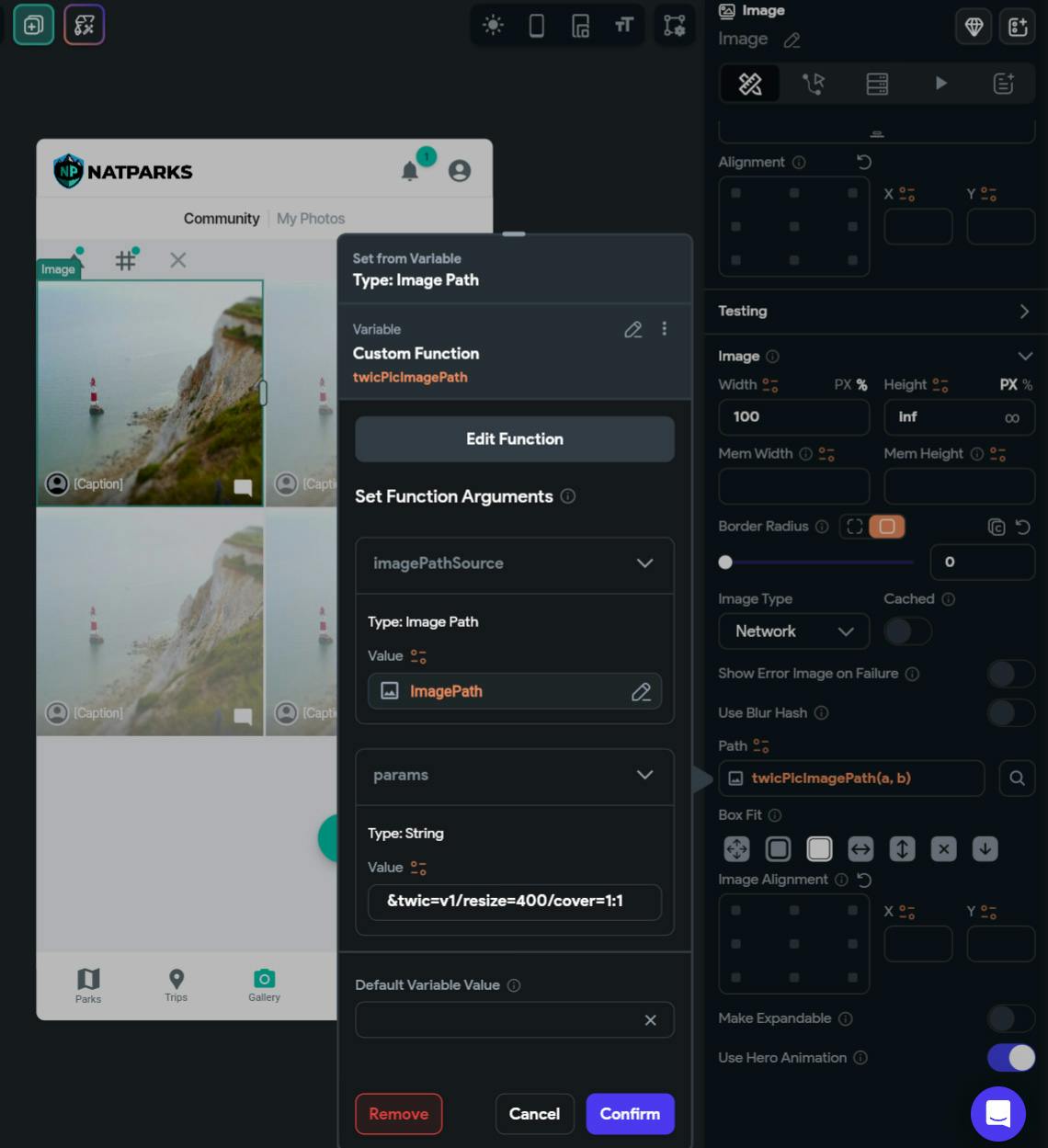The image size is (1048, 1148).
Task: Select the X none Box Fit option
Action: (944, 849)
